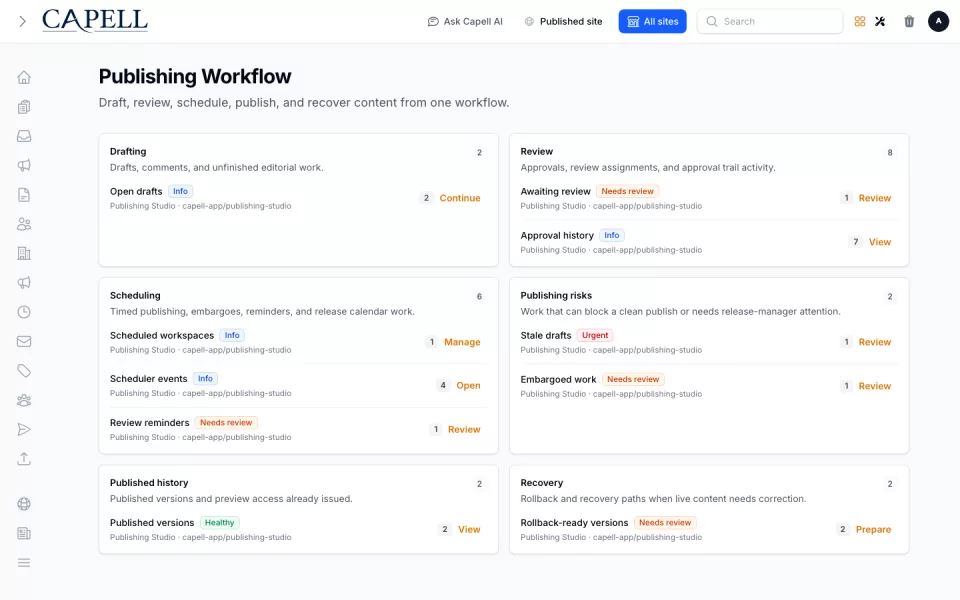Click the Review card count 8
Image resolution: width=960 pixels, height=600 pixels.
(890, 153)
